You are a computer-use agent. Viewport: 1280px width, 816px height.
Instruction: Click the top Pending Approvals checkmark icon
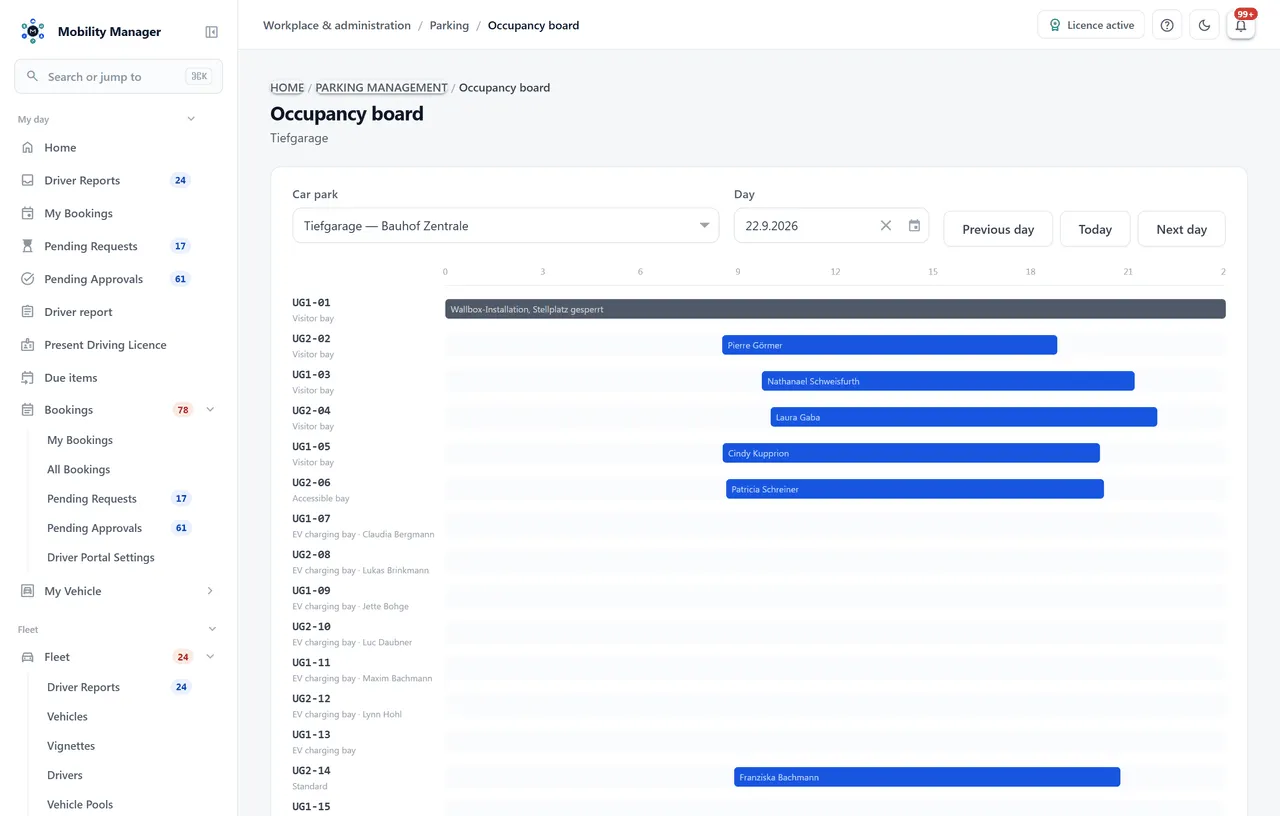pyautogui.click(x=28, y=279)
